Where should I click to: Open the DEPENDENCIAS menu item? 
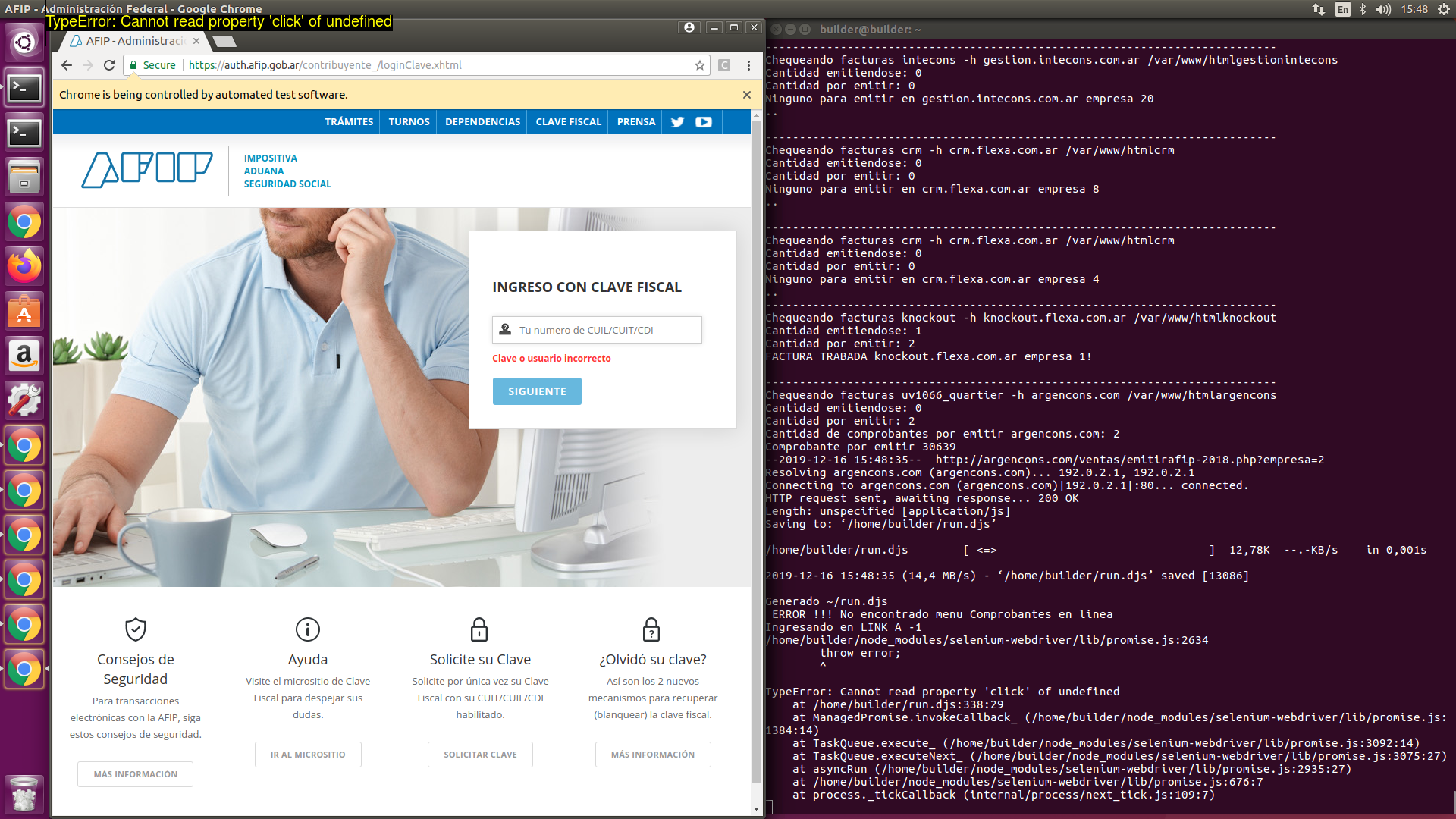(482, 122)
